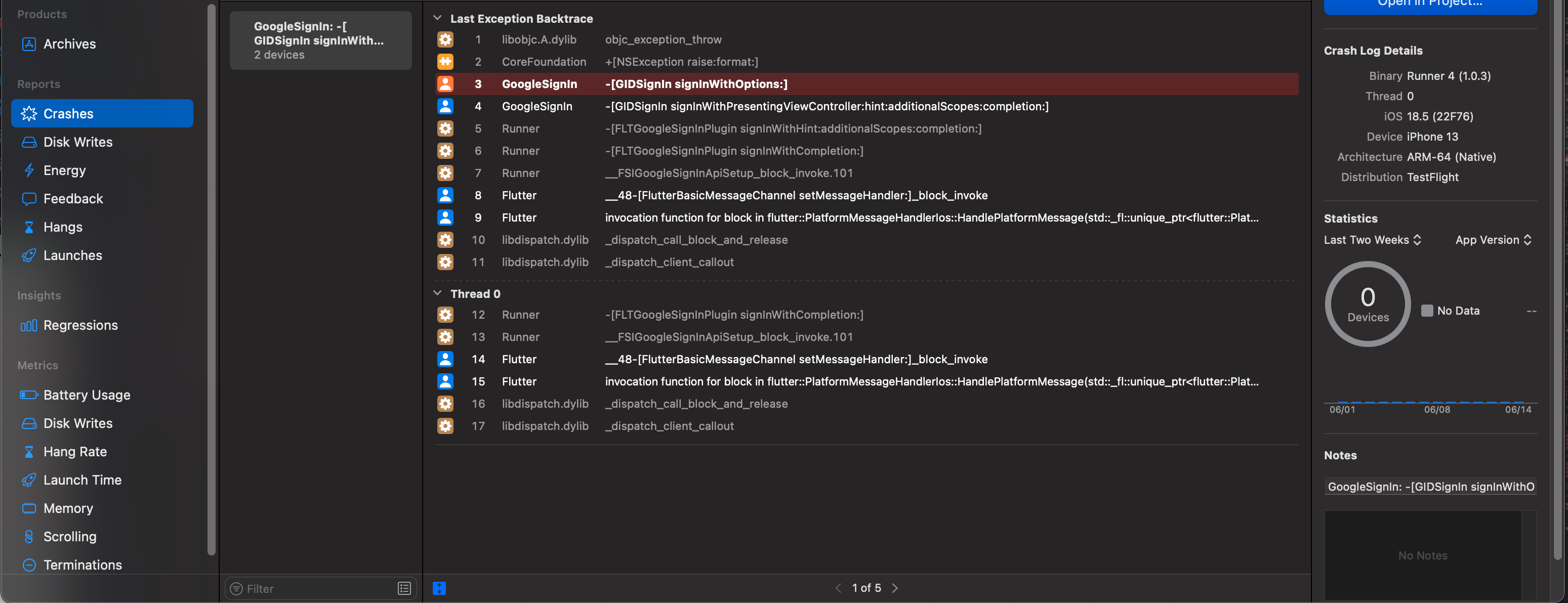Go to next crash log arrow
Image resolution: width=1568 pixels, height=603 pixels.
tap(895, 588)
